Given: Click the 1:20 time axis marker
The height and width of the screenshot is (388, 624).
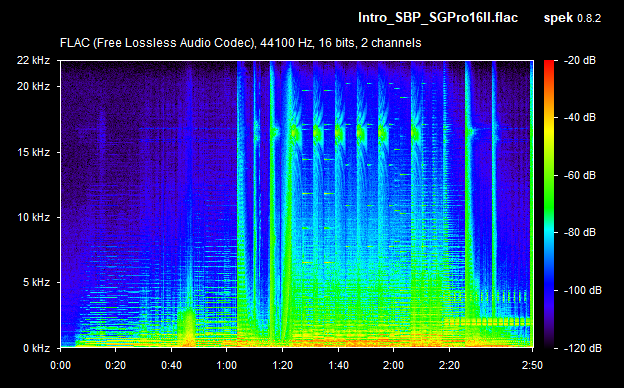Looking at the screenshot, I should point(283,365).
